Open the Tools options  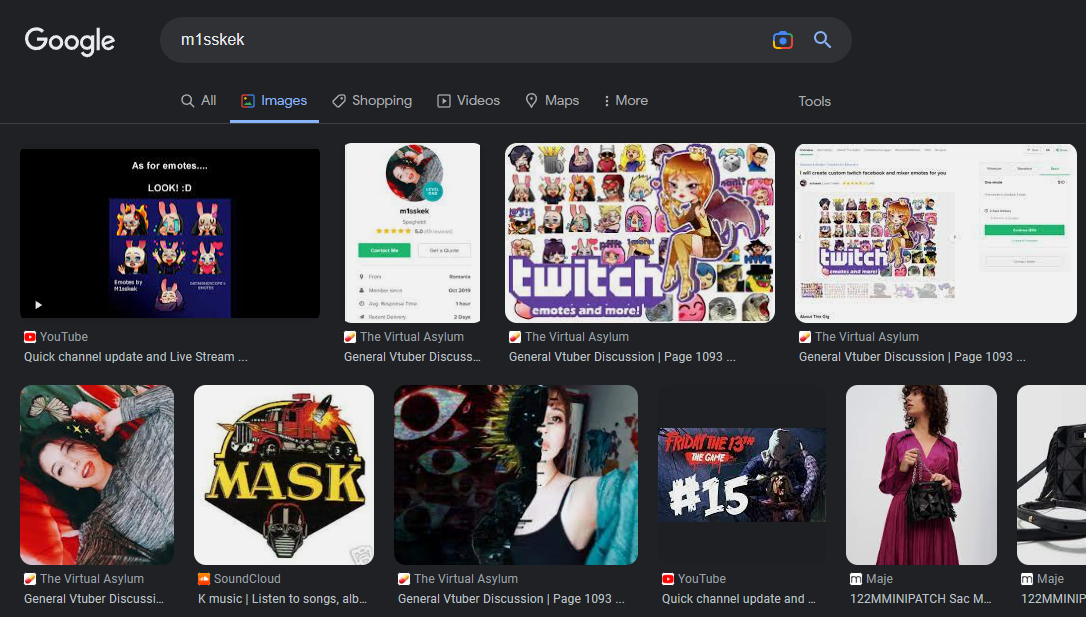[x=814, y=101]
